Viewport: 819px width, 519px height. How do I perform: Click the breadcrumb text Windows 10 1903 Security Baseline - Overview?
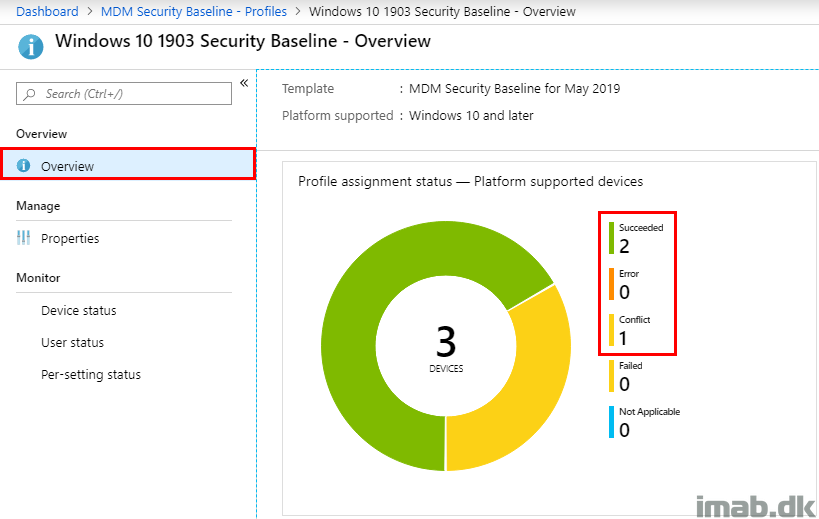(442, 11)
